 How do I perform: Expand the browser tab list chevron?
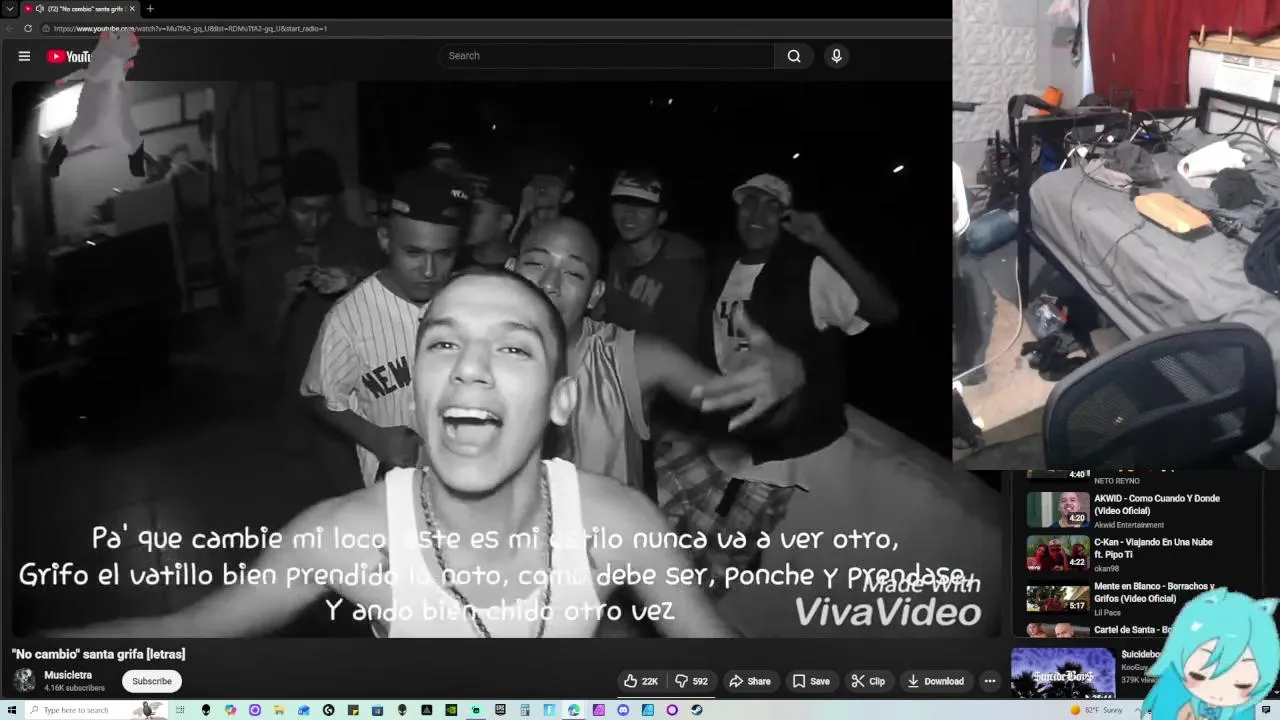click(x=9, y=9)
